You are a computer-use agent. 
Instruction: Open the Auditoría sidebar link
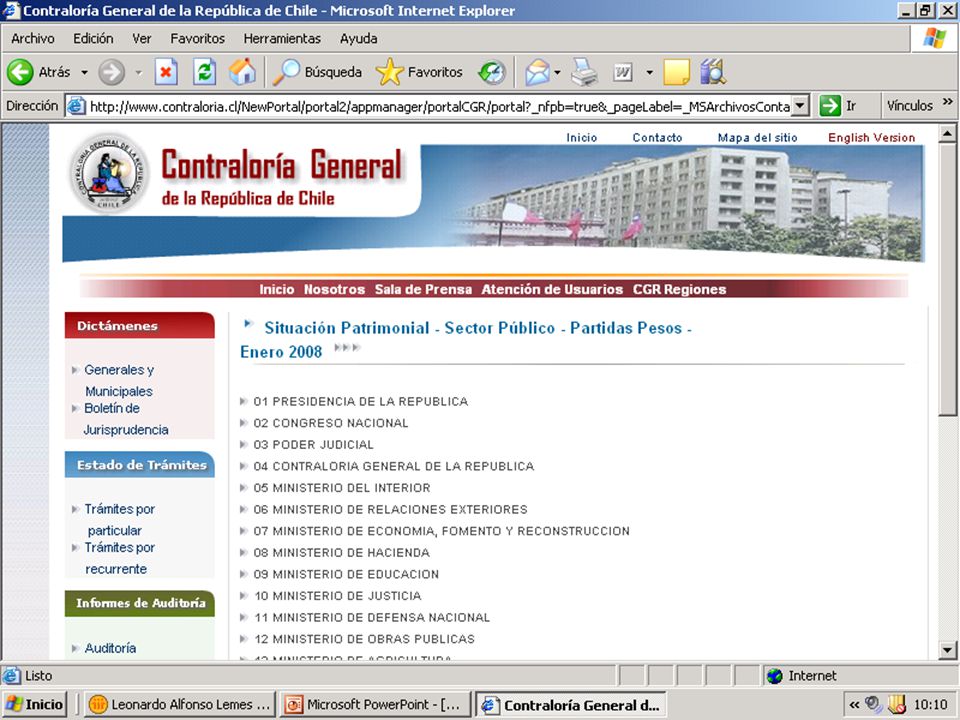point(110,648)
